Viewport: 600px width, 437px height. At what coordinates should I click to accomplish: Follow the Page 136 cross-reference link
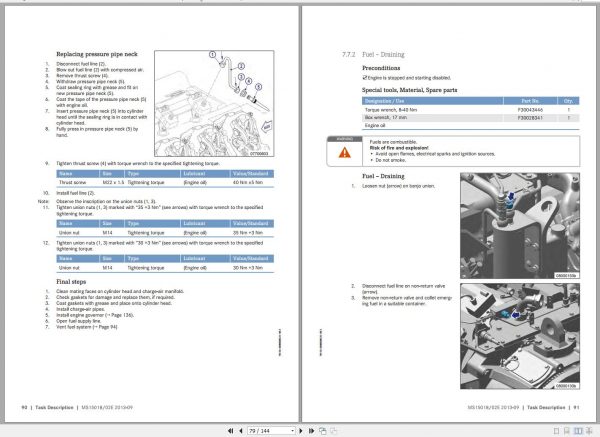pyautogui.click(x=121, y=315)
